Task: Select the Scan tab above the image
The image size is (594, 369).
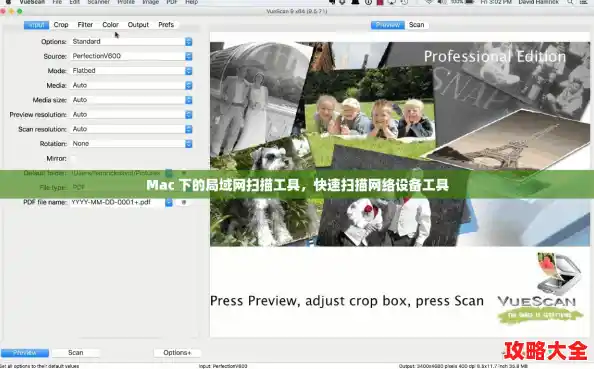Action: click(416, 25)
